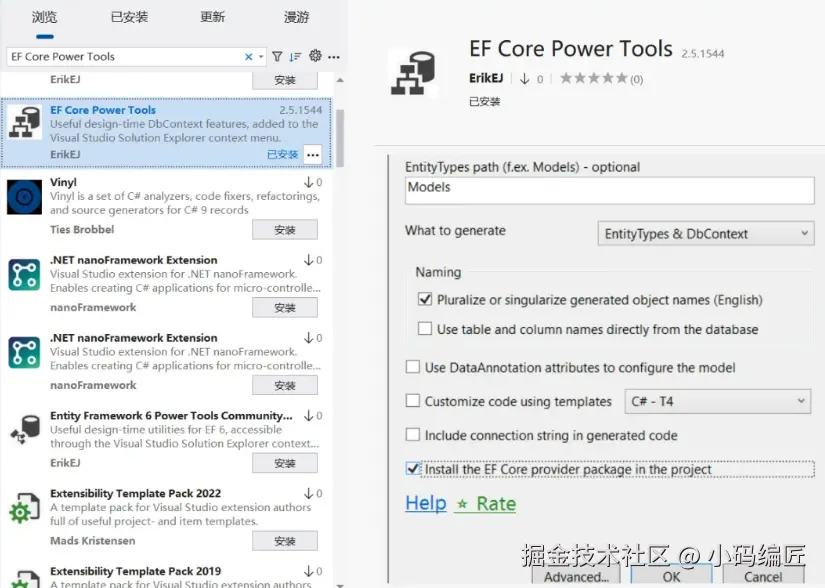
Task: Open the What to generate dropdown
Action: 706,233
